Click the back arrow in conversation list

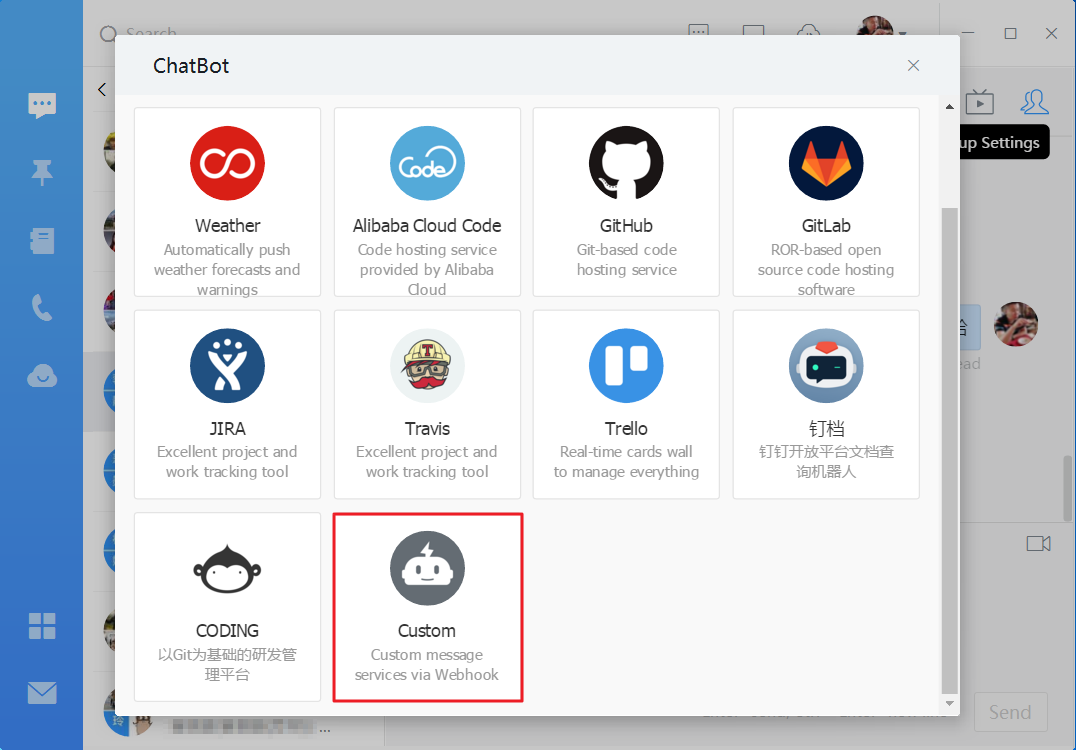point(102,89)
